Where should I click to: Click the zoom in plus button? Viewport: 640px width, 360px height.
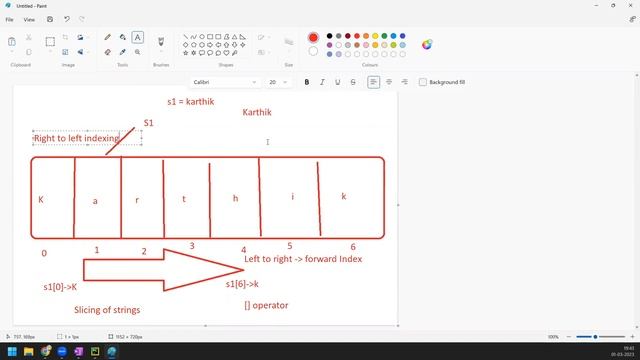point(632,337)
